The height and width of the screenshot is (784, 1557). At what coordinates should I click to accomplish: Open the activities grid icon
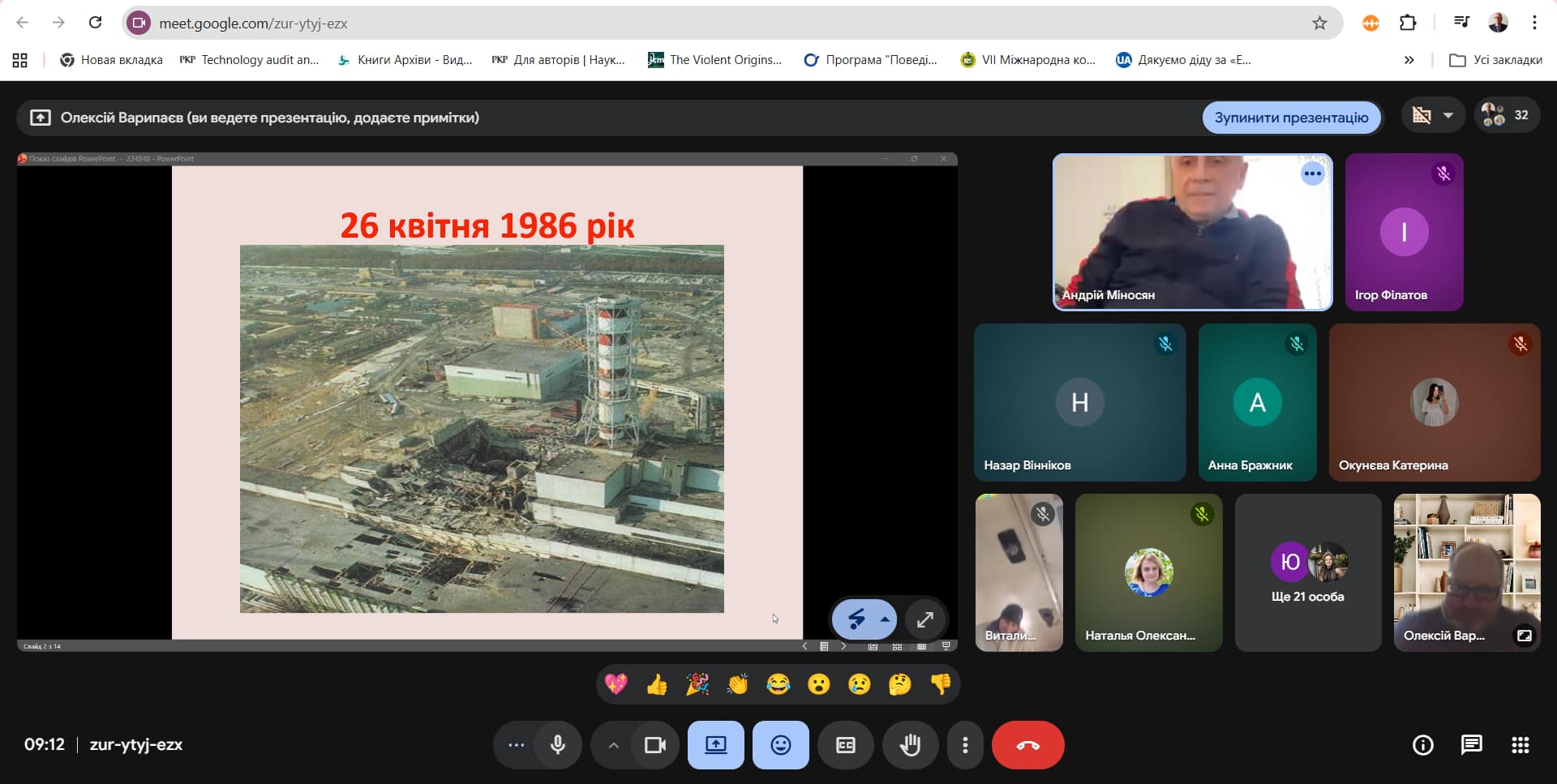pos(1520,744)
